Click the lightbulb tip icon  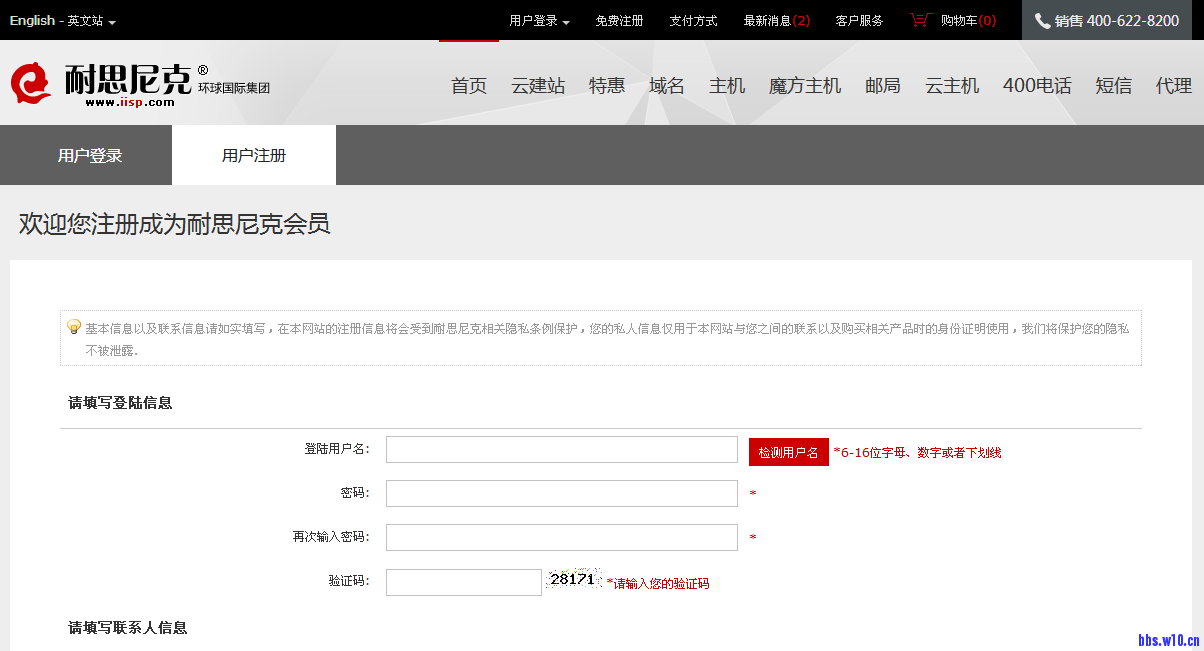click(74, 327)
